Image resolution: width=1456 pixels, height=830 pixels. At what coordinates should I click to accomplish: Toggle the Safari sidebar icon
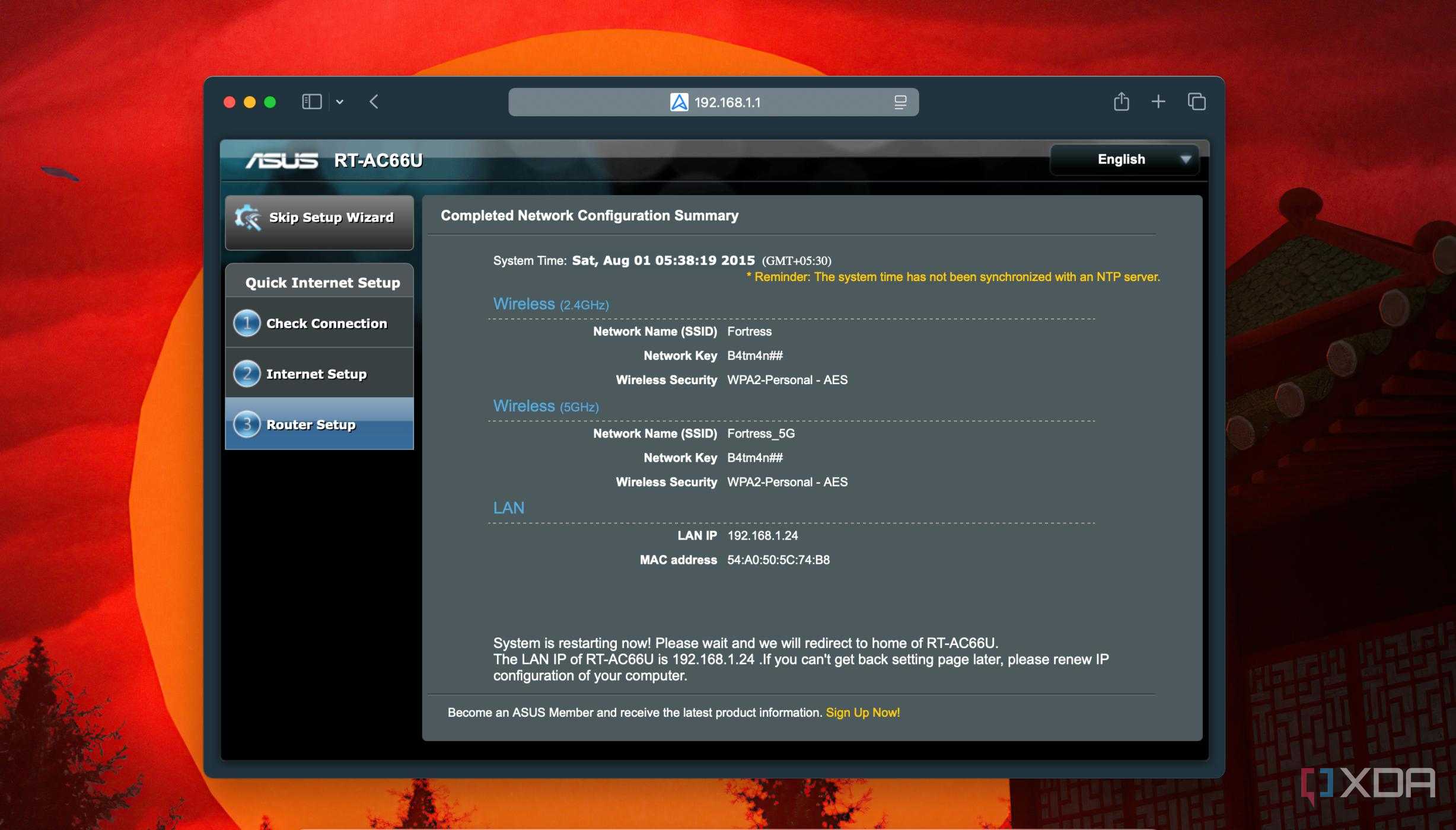click(311, 102)
